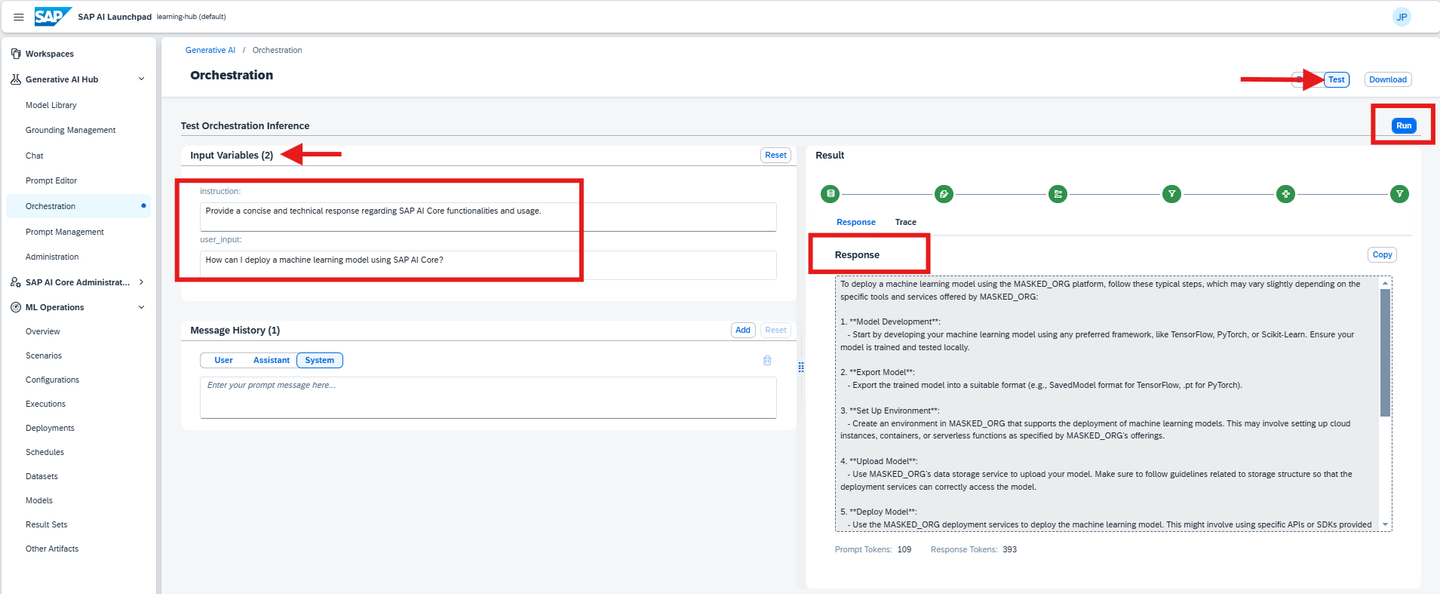The image size is (1440, 594).
Task: Click the Generative AI Hub flask icon
Action: click(x=16, y=79)
